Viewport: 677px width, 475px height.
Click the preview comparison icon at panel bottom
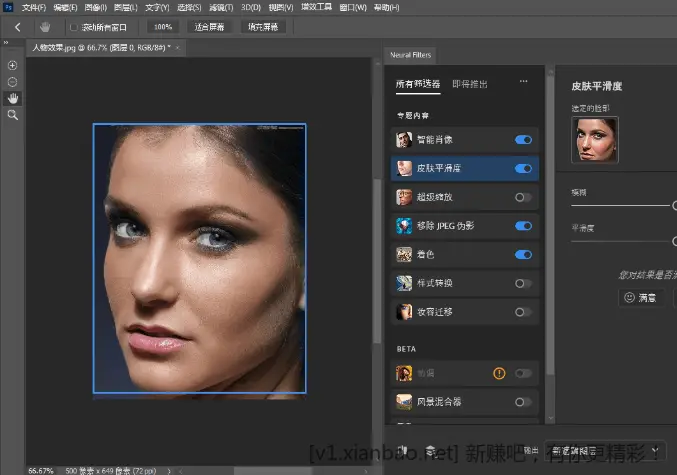point(402,451)
